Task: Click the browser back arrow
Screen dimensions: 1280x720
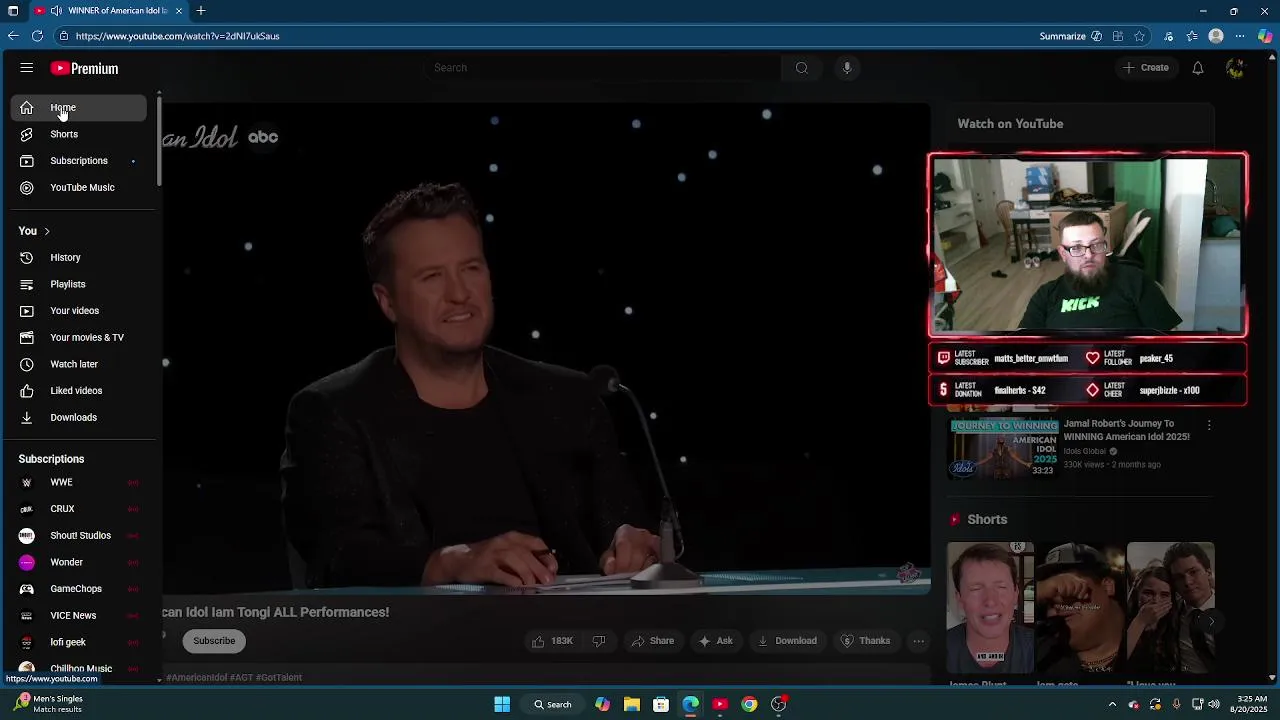Action: point(13,36)
